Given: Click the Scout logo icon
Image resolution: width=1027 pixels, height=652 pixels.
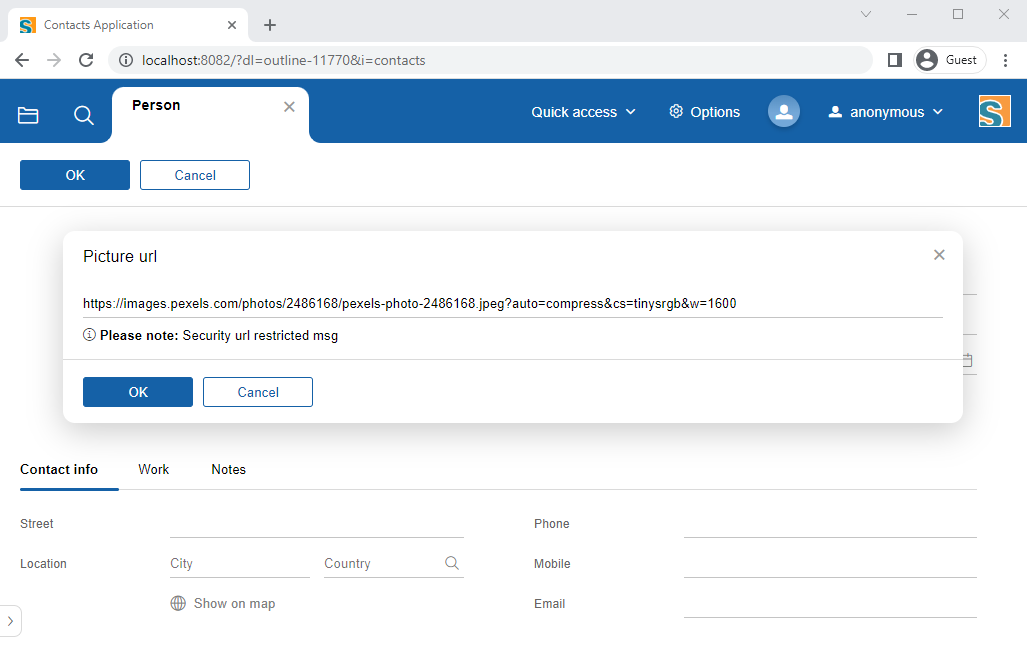Looking at the screenshot, I should (x=994, y=111).
